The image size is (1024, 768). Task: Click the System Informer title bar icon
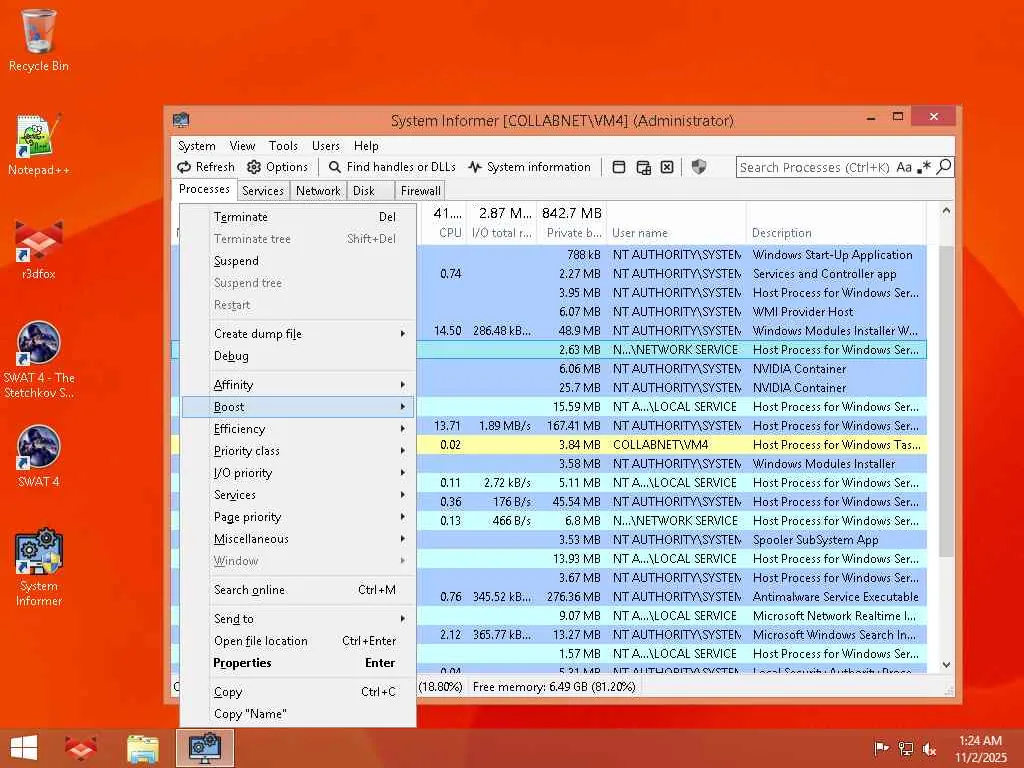(181, 120)
